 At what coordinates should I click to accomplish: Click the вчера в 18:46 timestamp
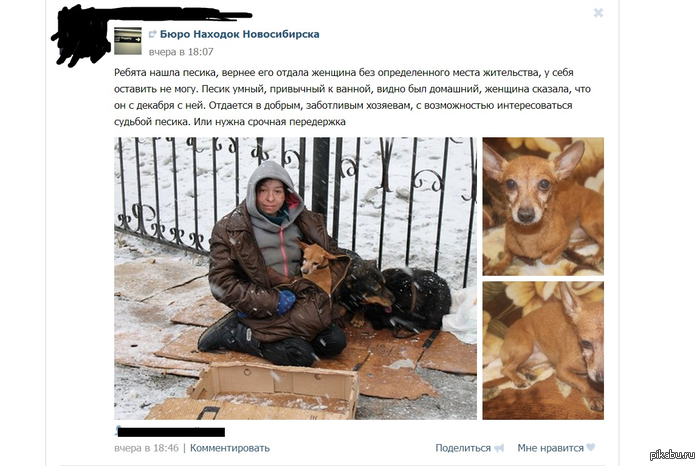(146, 448)
